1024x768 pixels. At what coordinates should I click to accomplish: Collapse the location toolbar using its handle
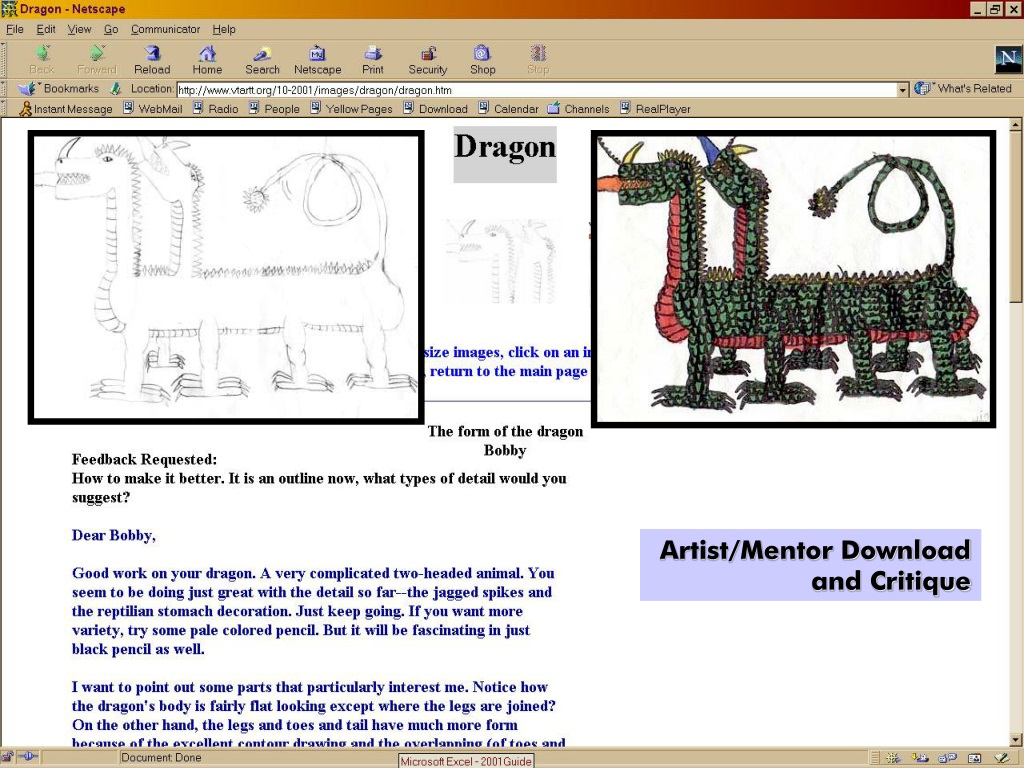coord(4,89)
